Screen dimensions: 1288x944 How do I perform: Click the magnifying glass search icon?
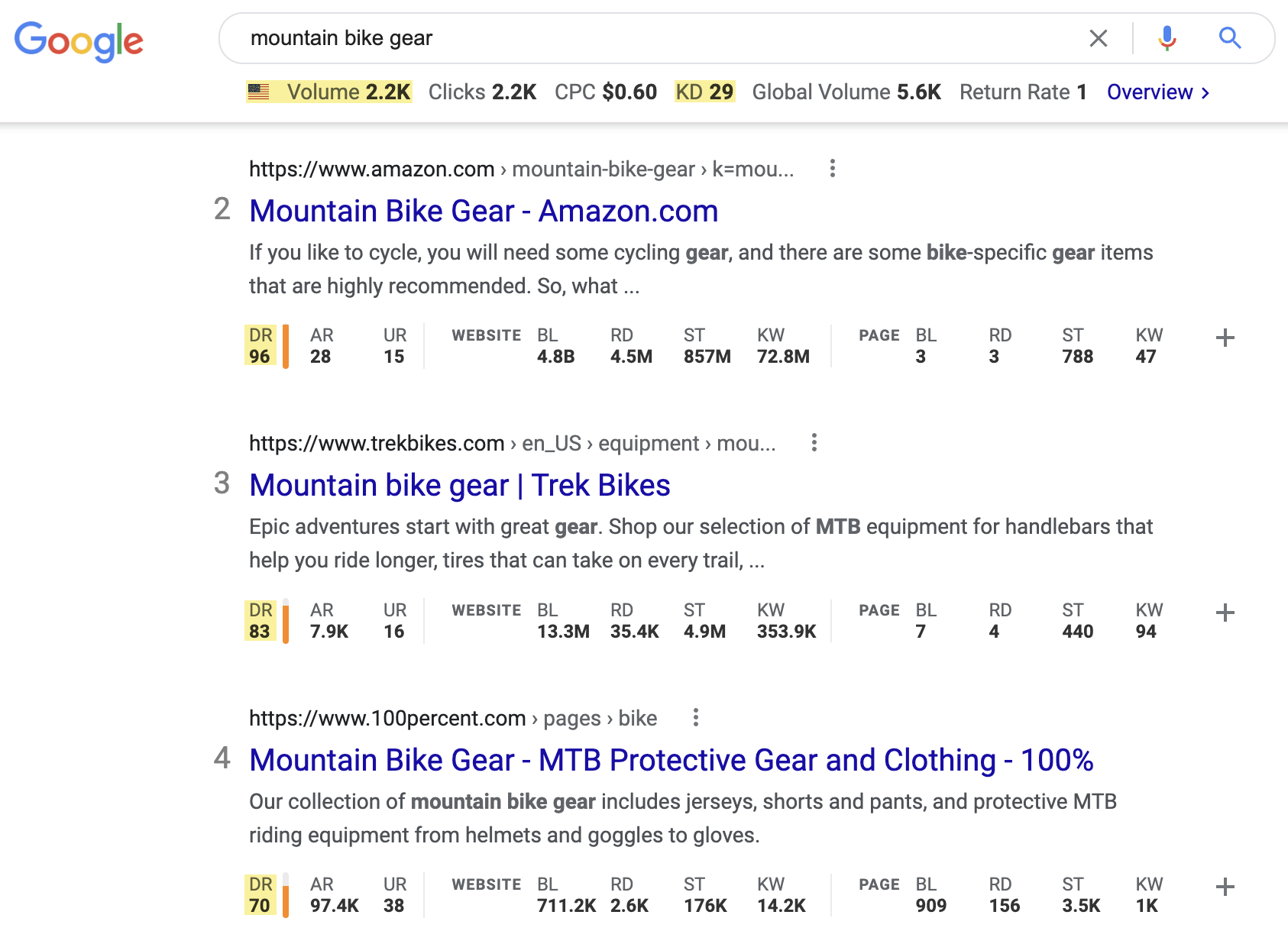click(1229, 37)
